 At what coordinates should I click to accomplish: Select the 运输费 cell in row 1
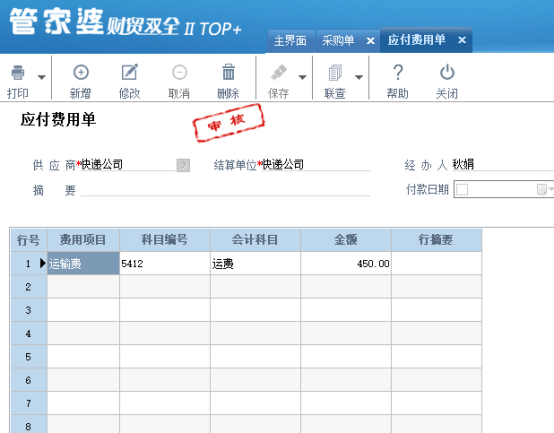(83, 263)
